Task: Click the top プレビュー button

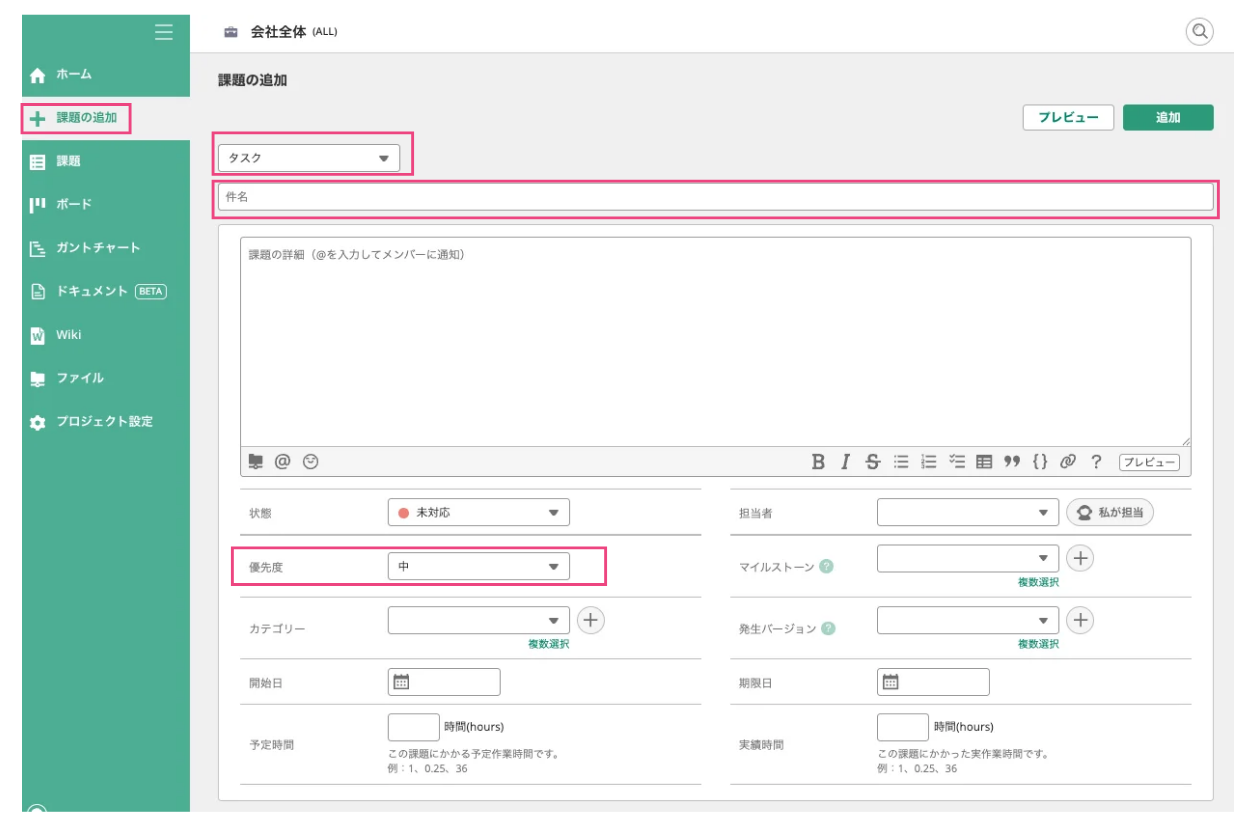Action: click(x=1068, y=117)
